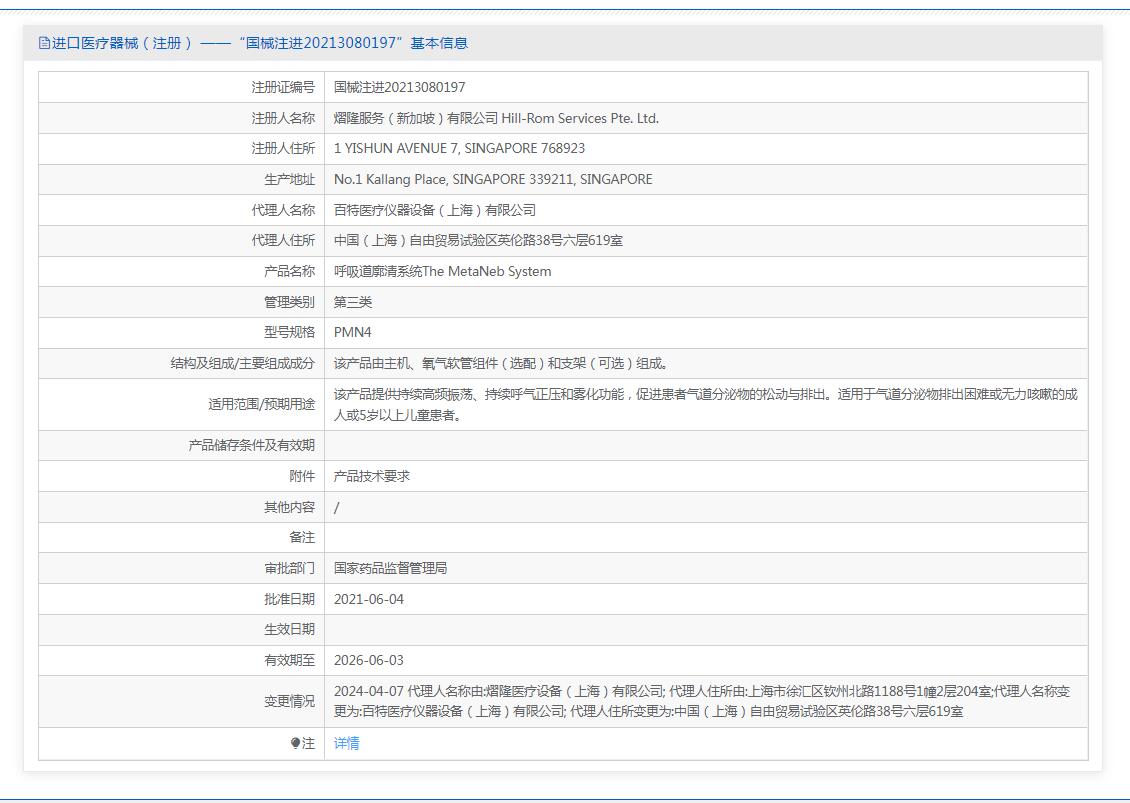Select approval date 2021-06-04
Viewport: 1130px width, 803px height.
[x=369, y=599]
